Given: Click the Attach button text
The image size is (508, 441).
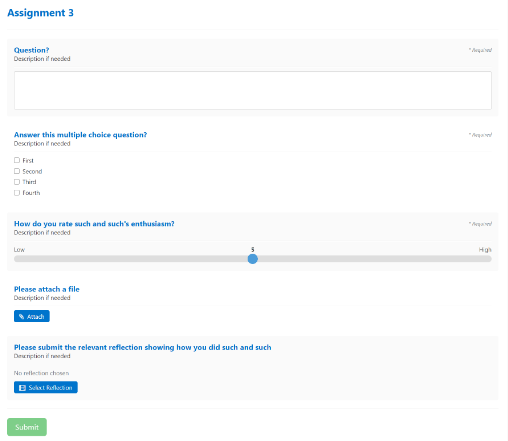Looking at the screenshot, I should click(35, 316).
